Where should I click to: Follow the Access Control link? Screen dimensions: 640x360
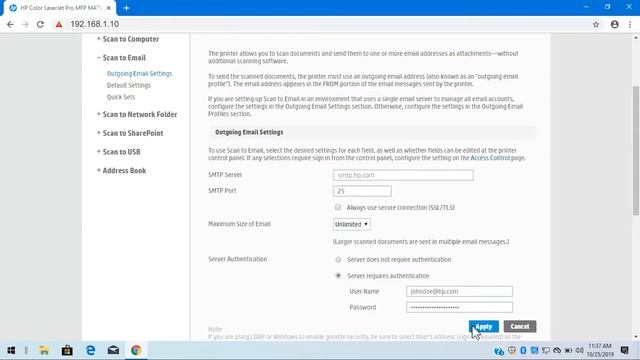pos(490,158)
